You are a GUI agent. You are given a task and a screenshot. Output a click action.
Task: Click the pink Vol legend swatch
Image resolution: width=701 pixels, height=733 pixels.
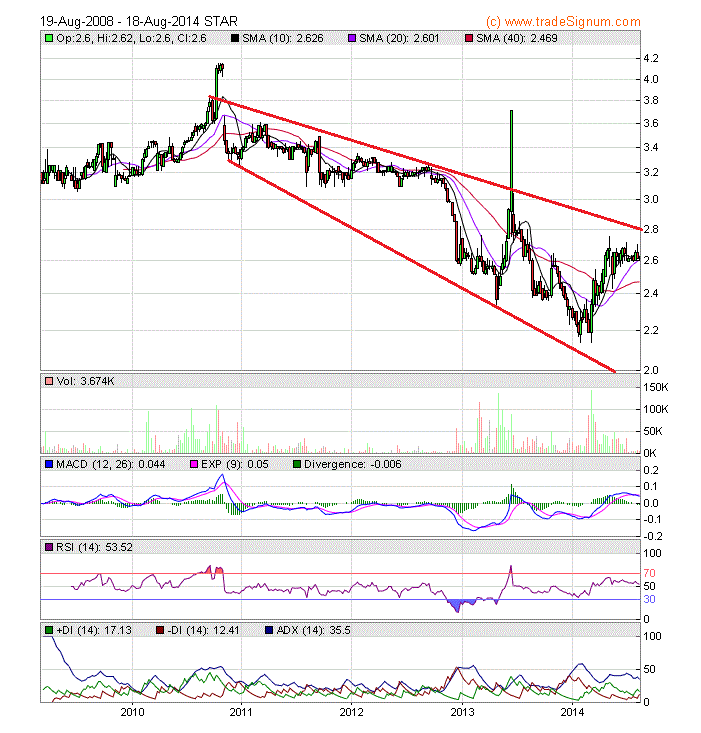point(49,381)
